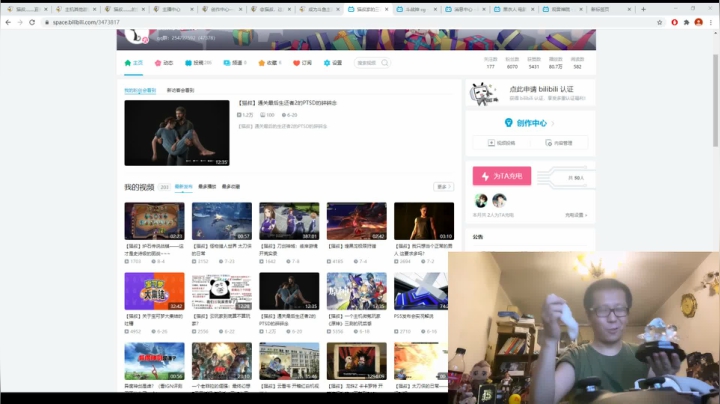This screenshot has width=720, height=404.
Task: Open the PS5 发布会 video thumbnail
Action: pos(421,291)
